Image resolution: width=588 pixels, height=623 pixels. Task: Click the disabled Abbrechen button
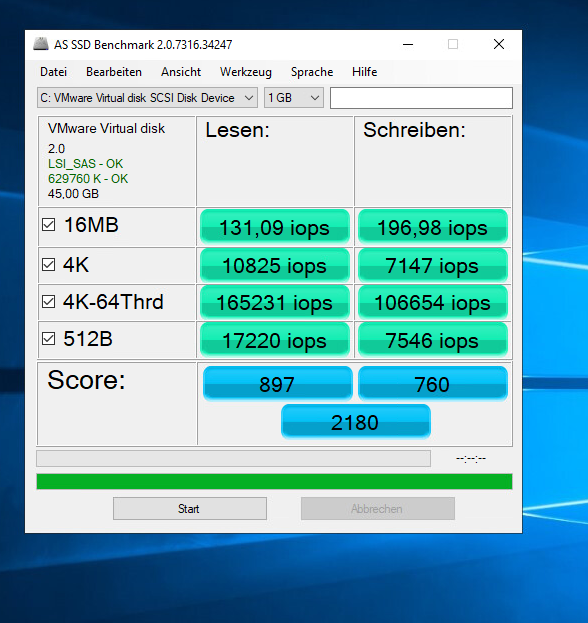click(x=377, y=509)
